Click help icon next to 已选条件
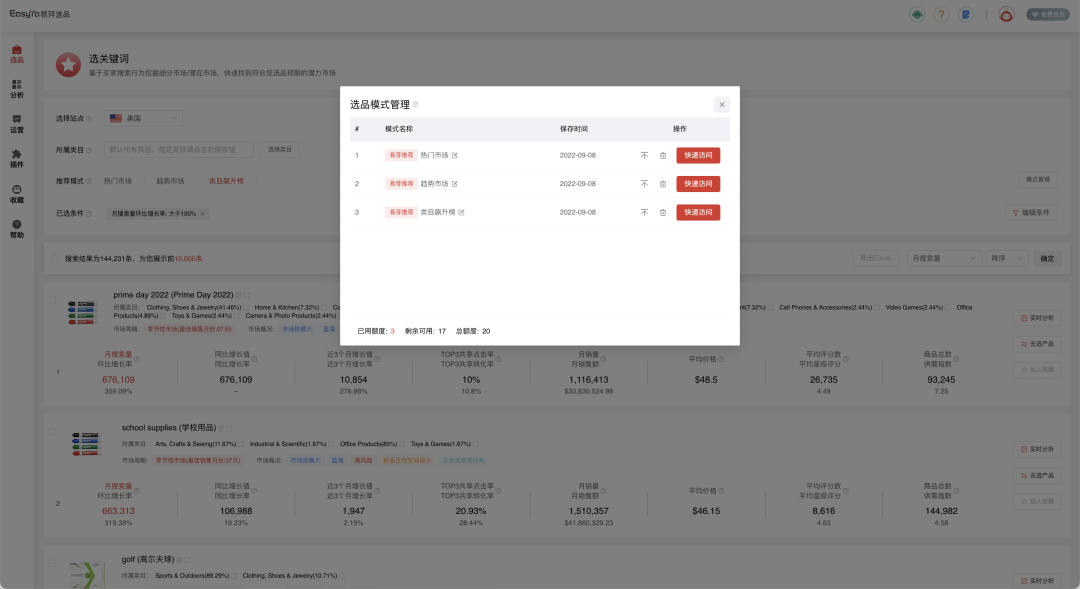Image resolution: width=1080 pixels, height=589 pixels. [89, 214]
